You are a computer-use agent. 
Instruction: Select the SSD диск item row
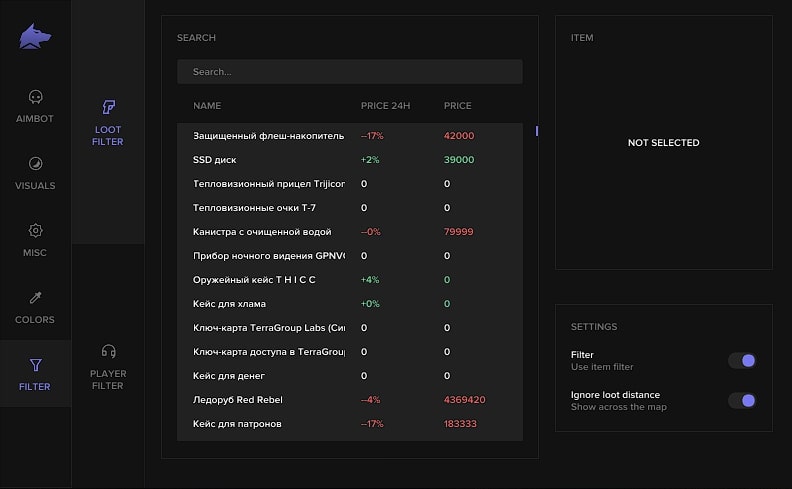pos(349,160)
